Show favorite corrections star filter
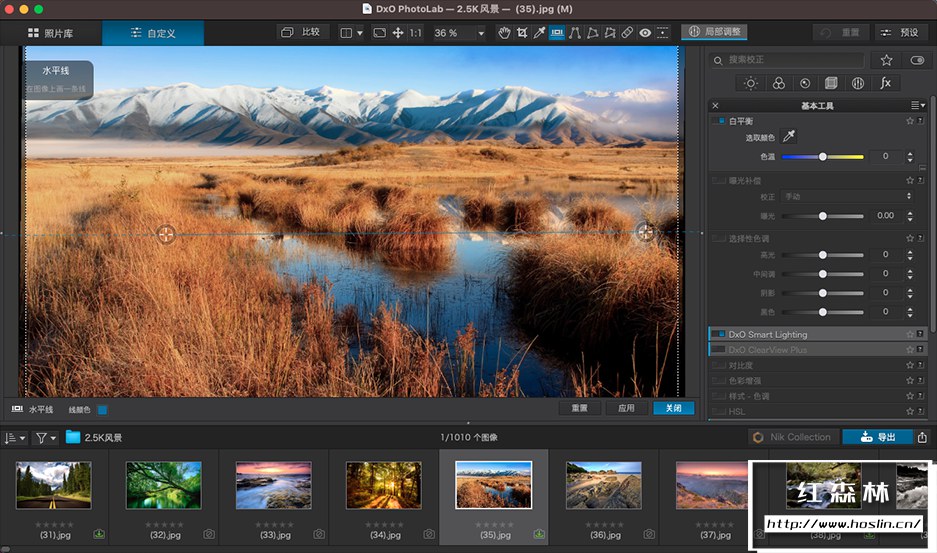The height and width of the screenshot is (553, 937). (886, 60)
